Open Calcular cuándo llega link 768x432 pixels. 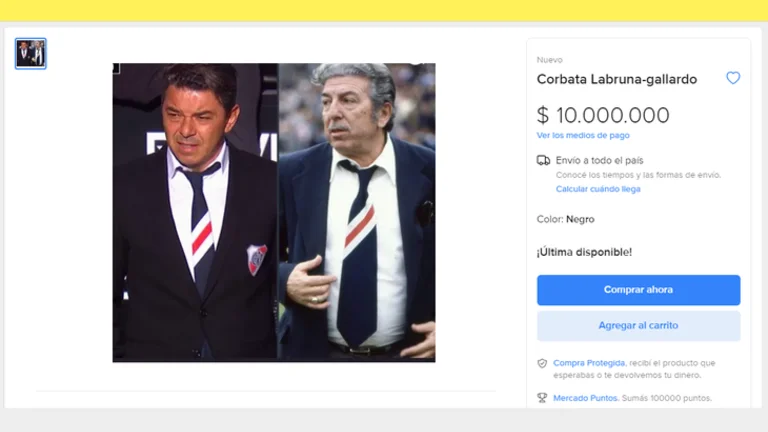tap(598, 189)
